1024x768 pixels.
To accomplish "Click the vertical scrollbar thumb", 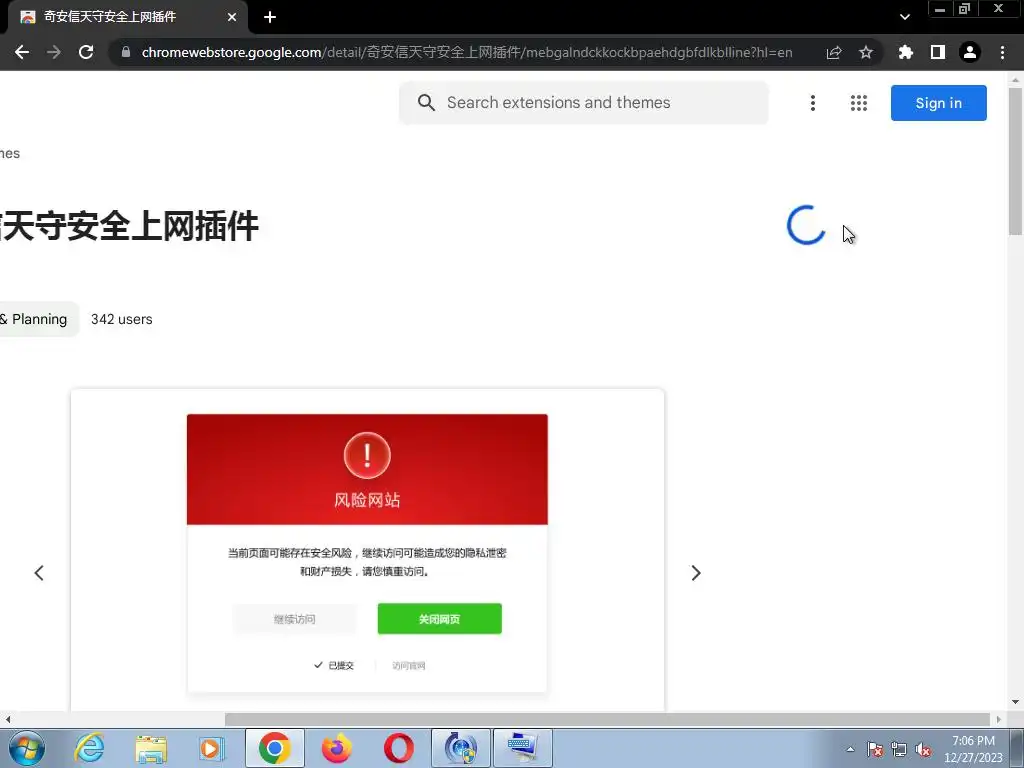I will pos(1016,161).
